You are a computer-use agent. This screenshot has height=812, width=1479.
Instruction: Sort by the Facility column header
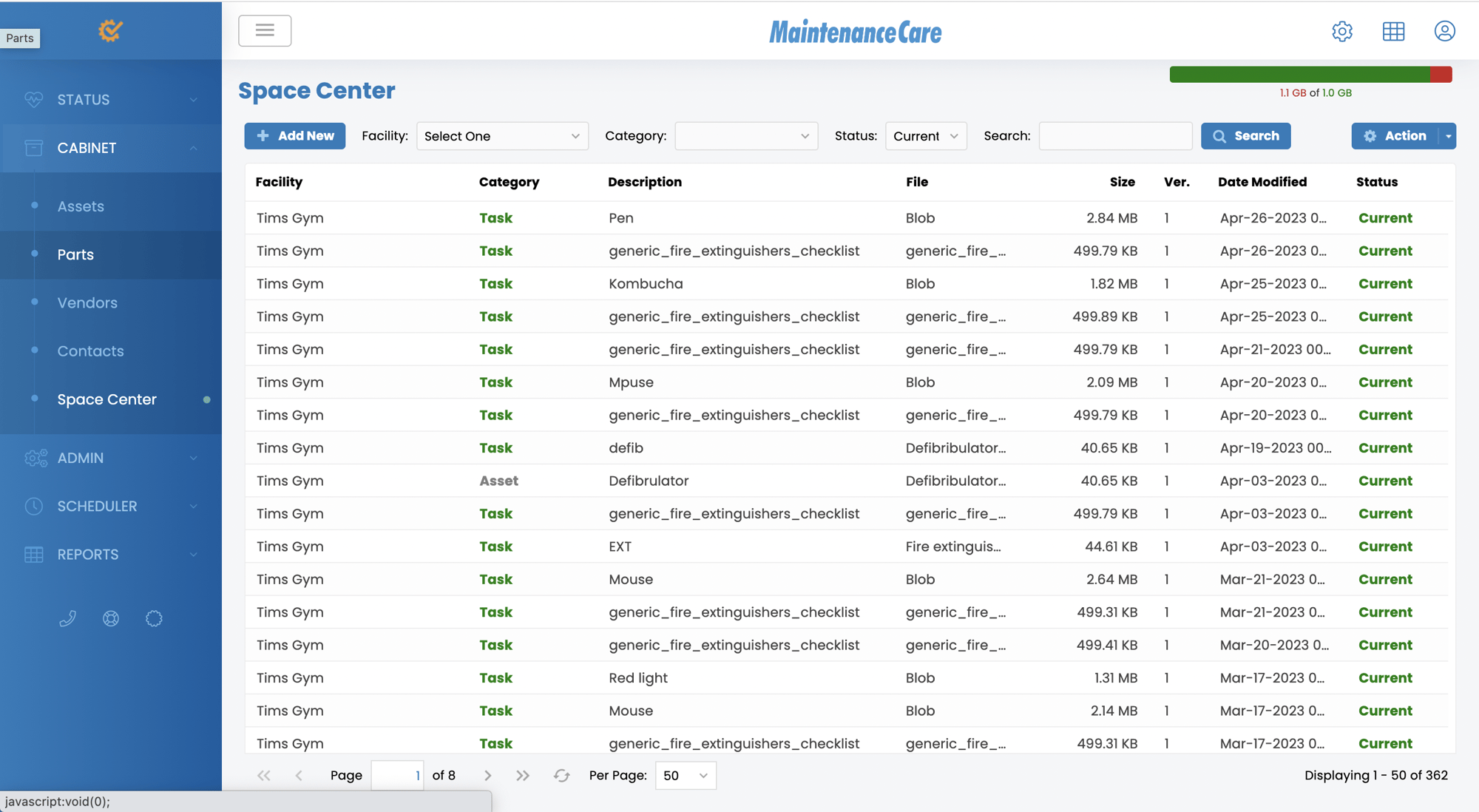[279, 182]
